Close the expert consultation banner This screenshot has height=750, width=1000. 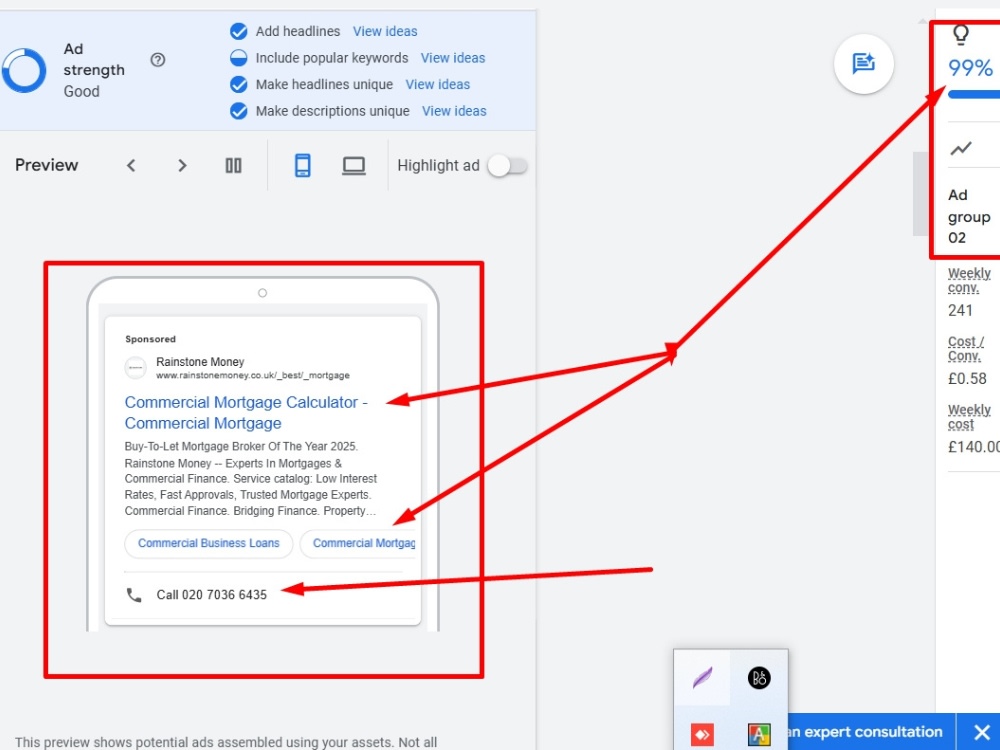[982, 732]
